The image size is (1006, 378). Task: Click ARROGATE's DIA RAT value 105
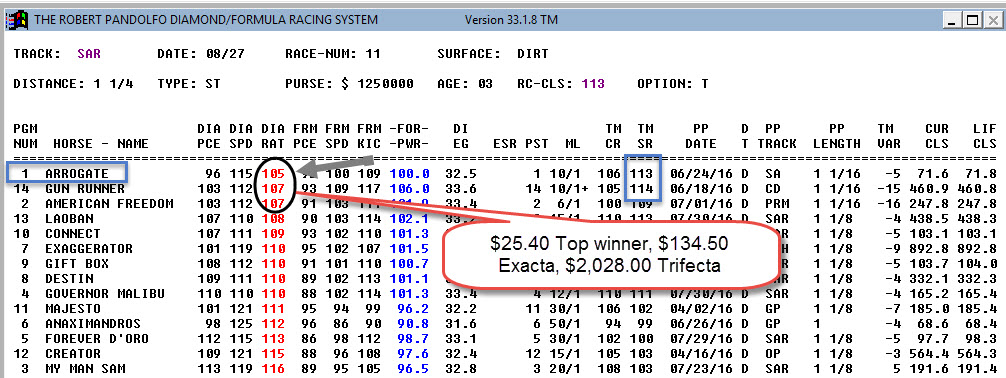[273, 174]
